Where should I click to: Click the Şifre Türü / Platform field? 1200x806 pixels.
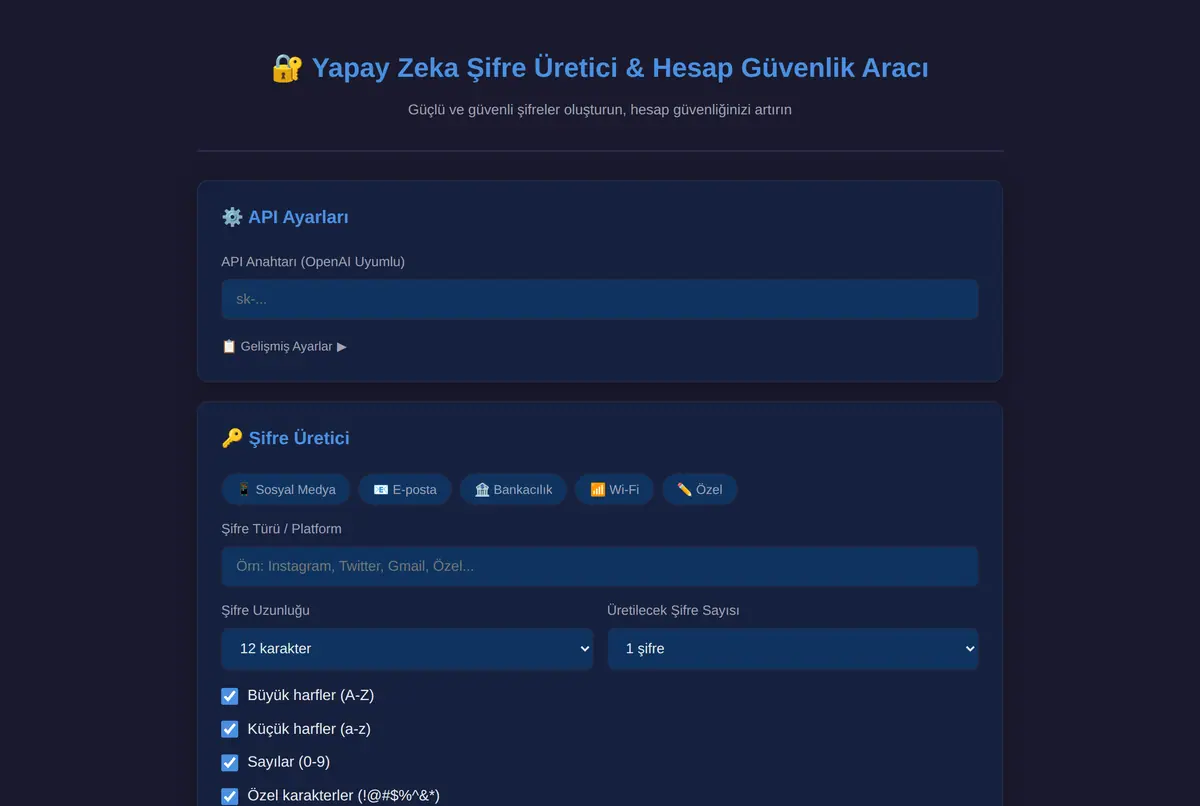coord(599,566)
